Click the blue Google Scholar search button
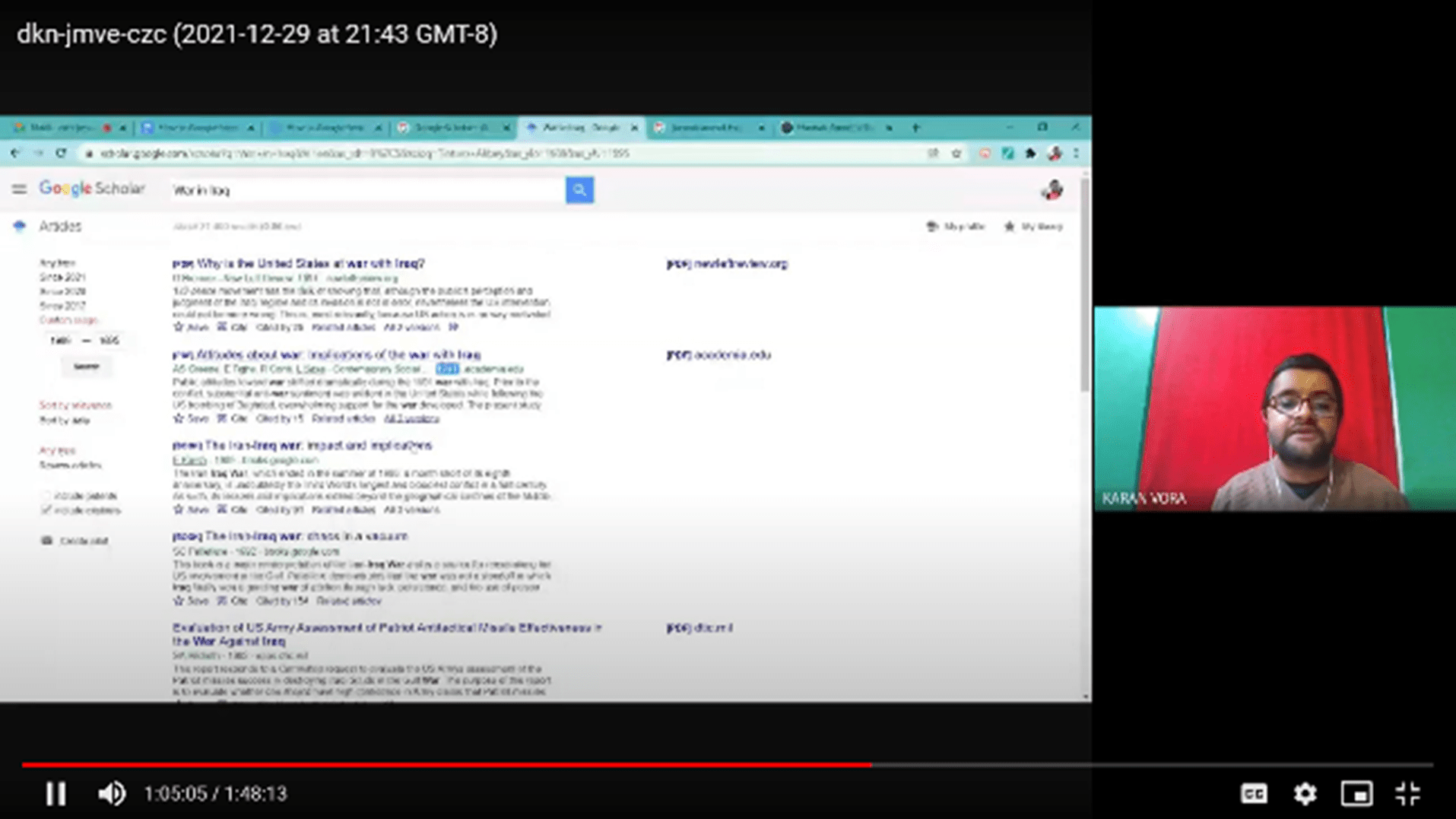Viewport: 1456px width, 819px height. coord(579,190)
